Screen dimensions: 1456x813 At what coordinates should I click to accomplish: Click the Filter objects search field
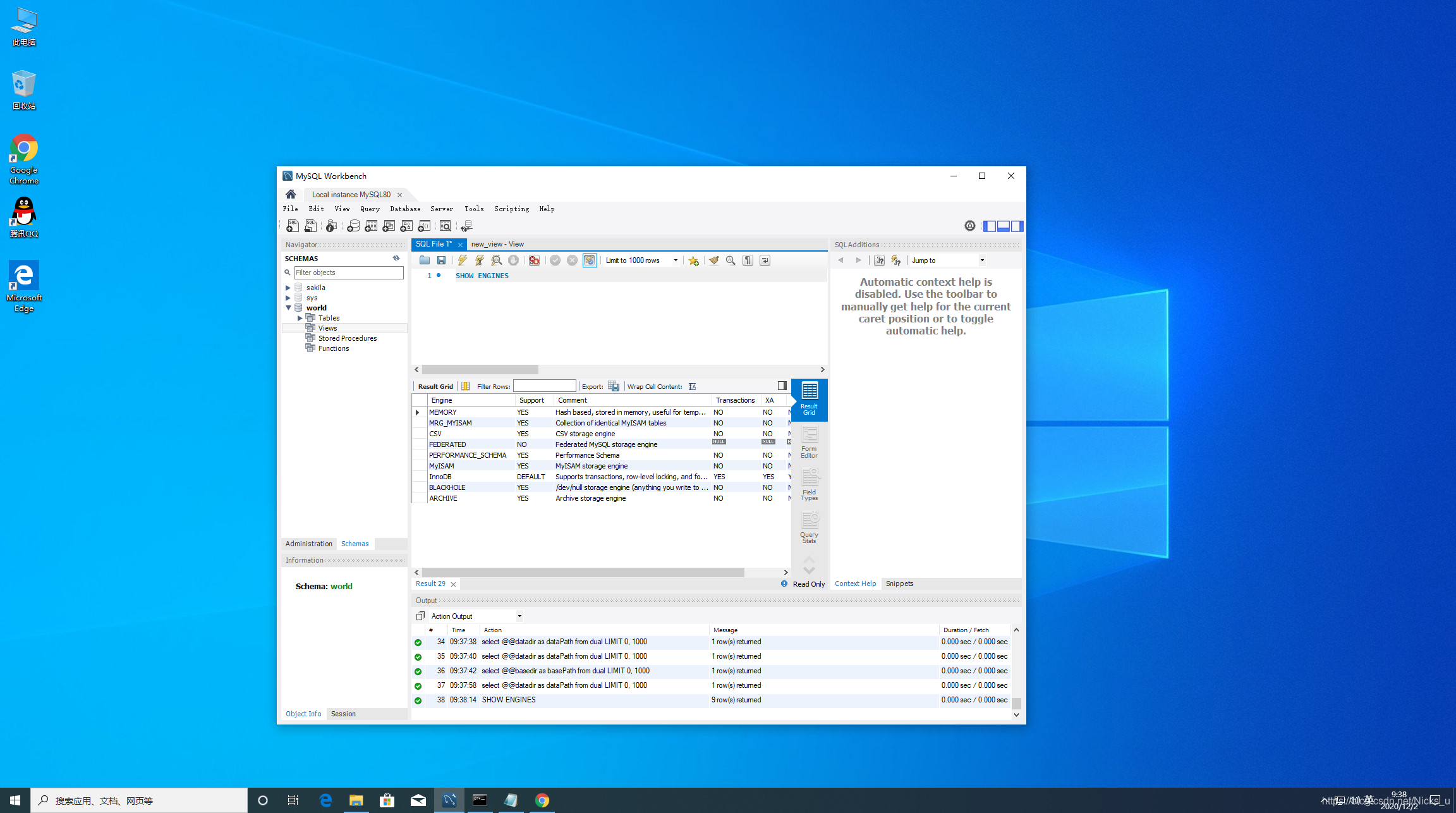tap(348, 272)
